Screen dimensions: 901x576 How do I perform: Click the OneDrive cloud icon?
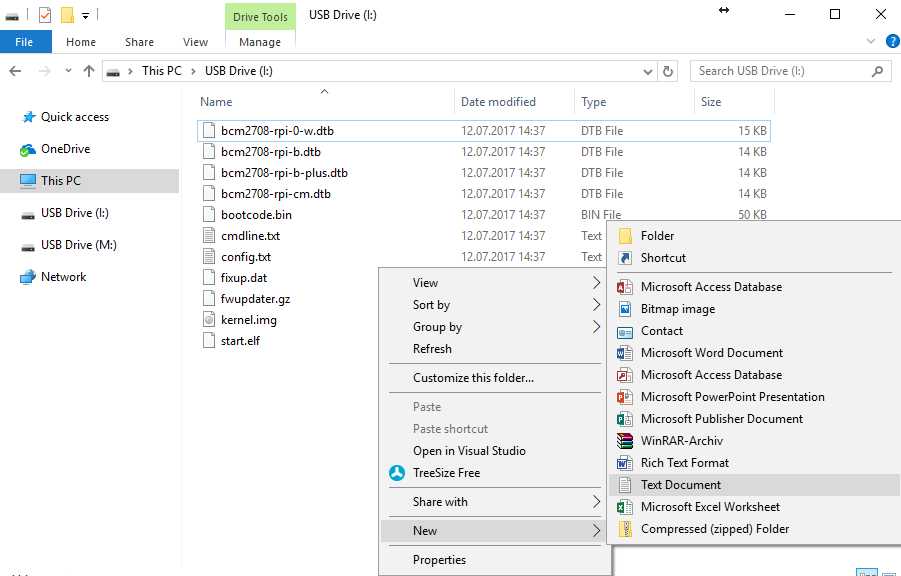point(28,150)
